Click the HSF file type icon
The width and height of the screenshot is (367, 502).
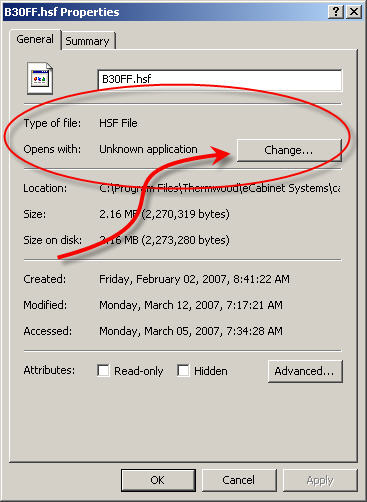(x=40, y=79)
